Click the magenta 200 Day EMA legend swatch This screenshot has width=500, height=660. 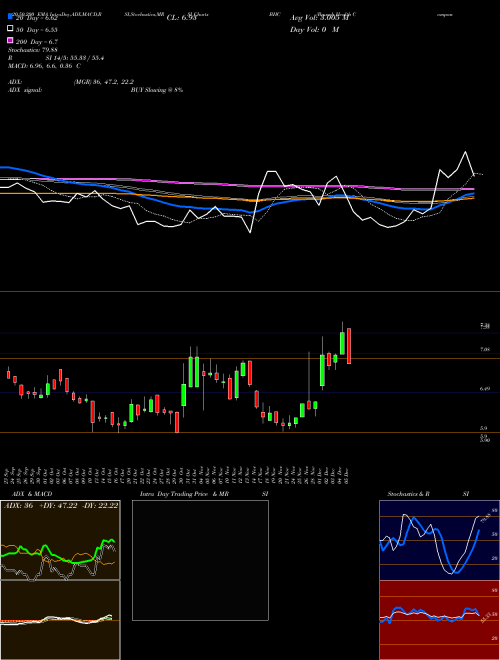(10, 40)
